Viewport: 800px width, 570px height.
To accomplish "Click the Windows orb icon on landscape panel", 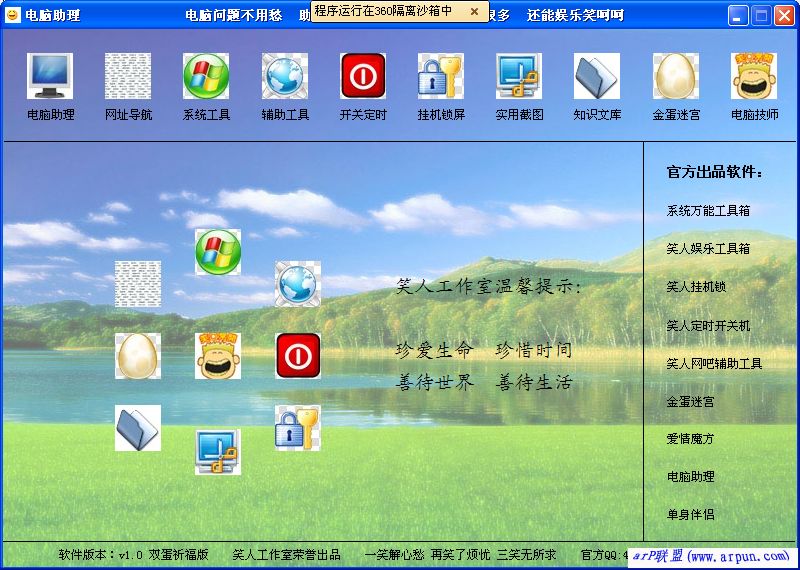I will (x=218, y=252).
